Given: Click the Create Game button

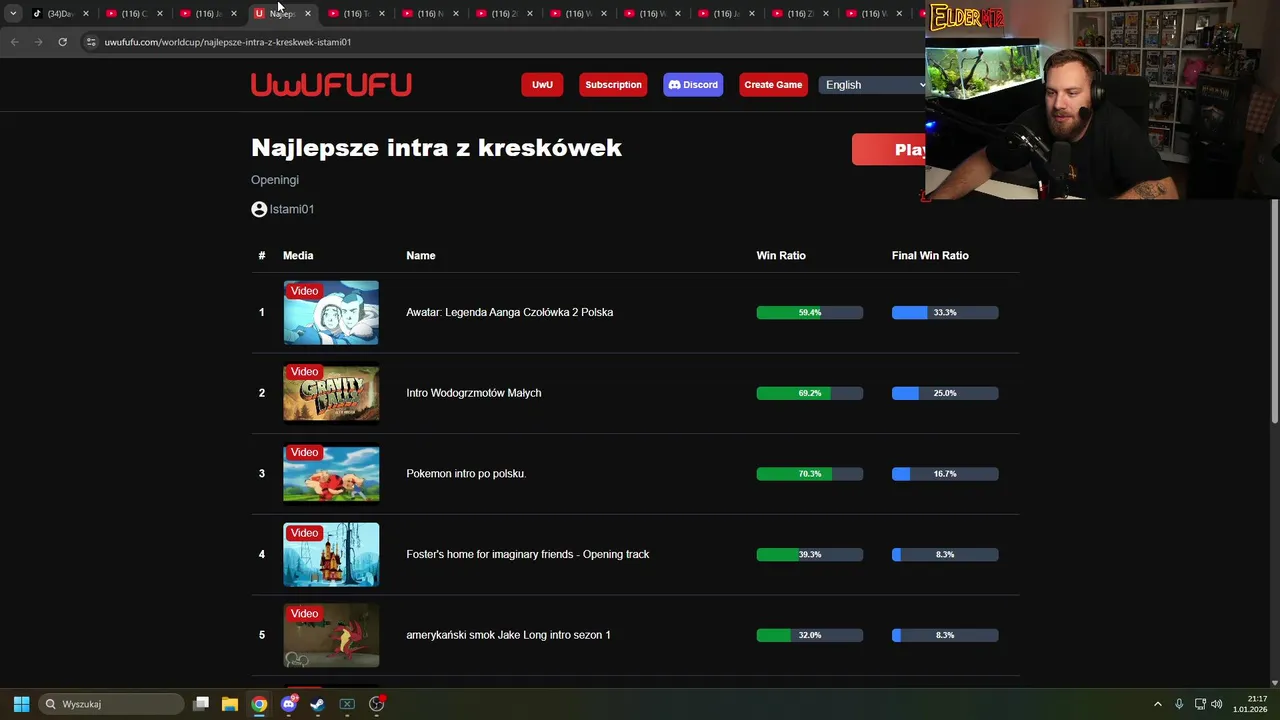Looking at the screenshot, I should tap(773, 85).
